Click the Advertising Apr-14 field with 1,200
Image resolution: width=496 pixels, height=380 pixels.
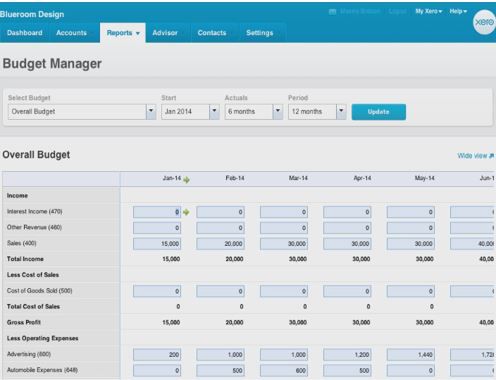point(347,355)
